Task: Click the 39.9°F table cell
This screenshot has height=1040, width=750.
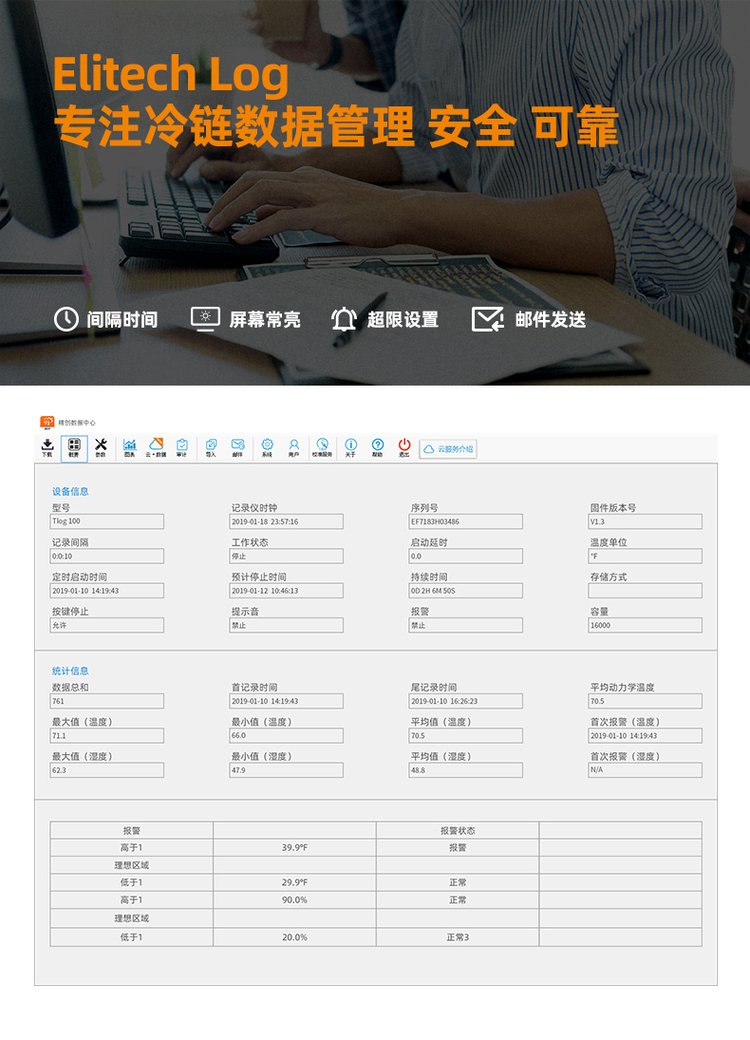Action: 294,848
